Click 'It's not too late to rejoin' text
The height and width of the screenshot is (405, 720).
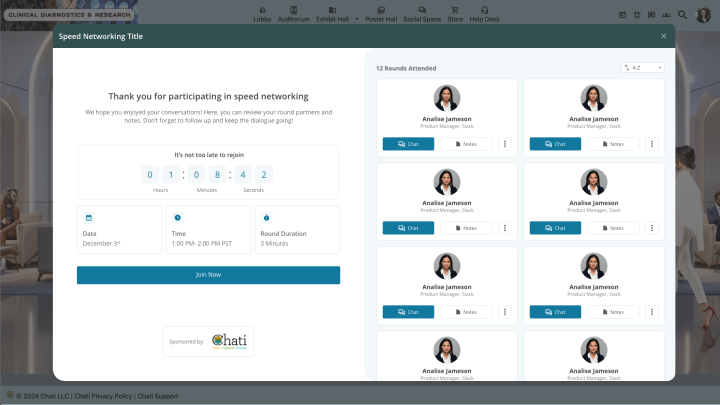tap(209, 155)
